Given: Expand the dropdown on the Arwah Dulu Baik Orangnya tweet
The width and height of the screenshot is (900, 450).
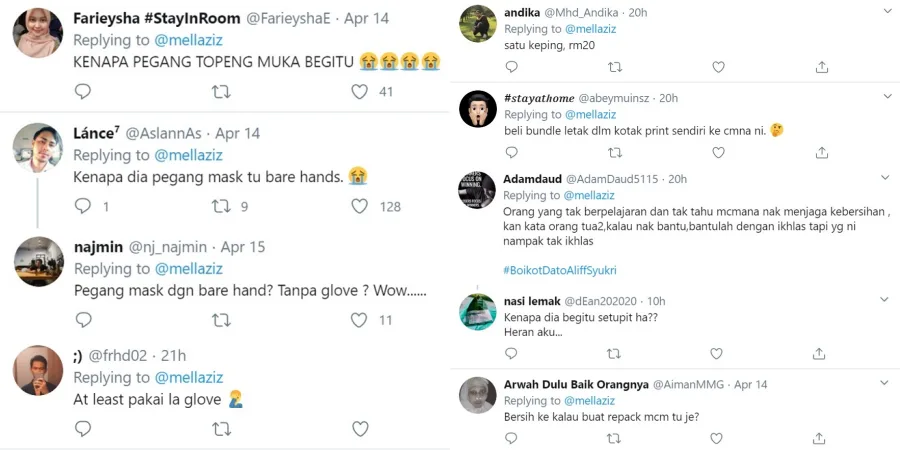Looking at the screenshot, I should (x=887, y=383).
